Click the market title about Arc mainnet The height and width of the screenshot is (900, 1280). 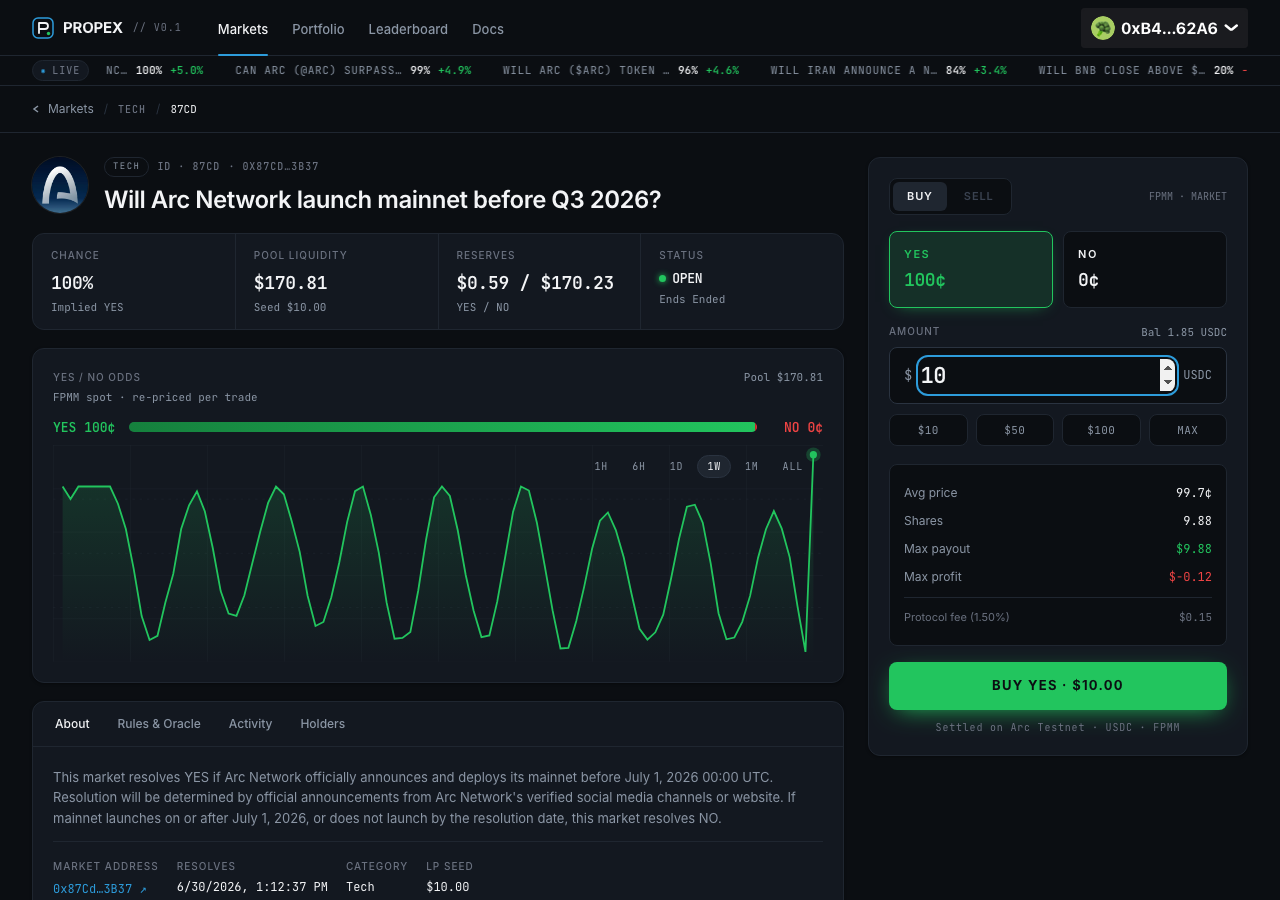tap(383, 199)
